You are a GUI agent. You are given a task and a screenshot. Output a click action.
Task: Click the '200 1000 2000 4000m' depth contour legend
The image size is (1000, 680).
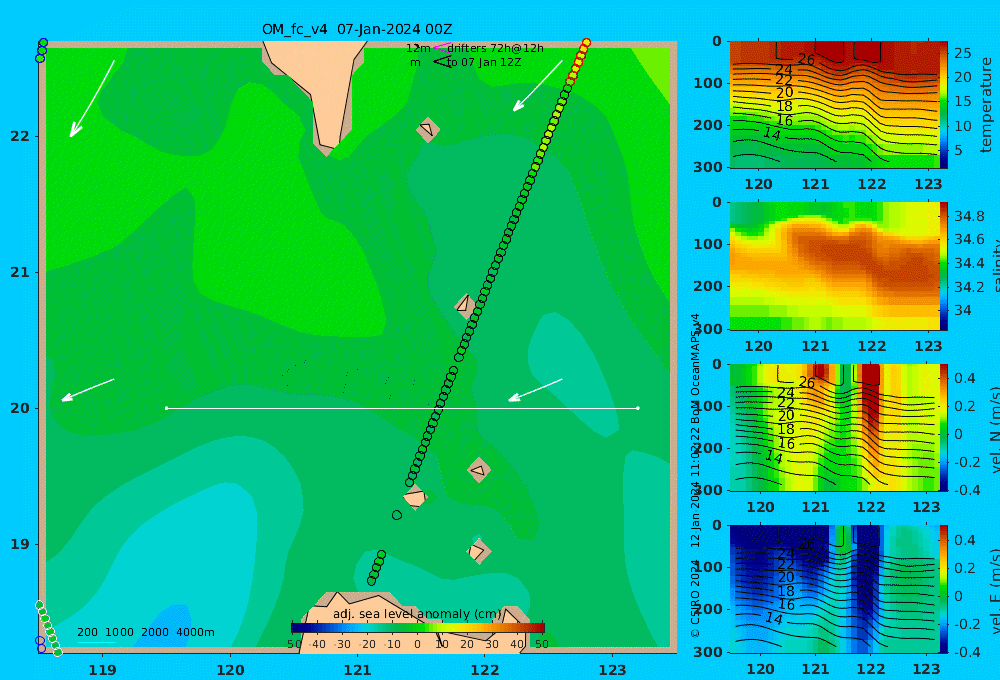145,632
